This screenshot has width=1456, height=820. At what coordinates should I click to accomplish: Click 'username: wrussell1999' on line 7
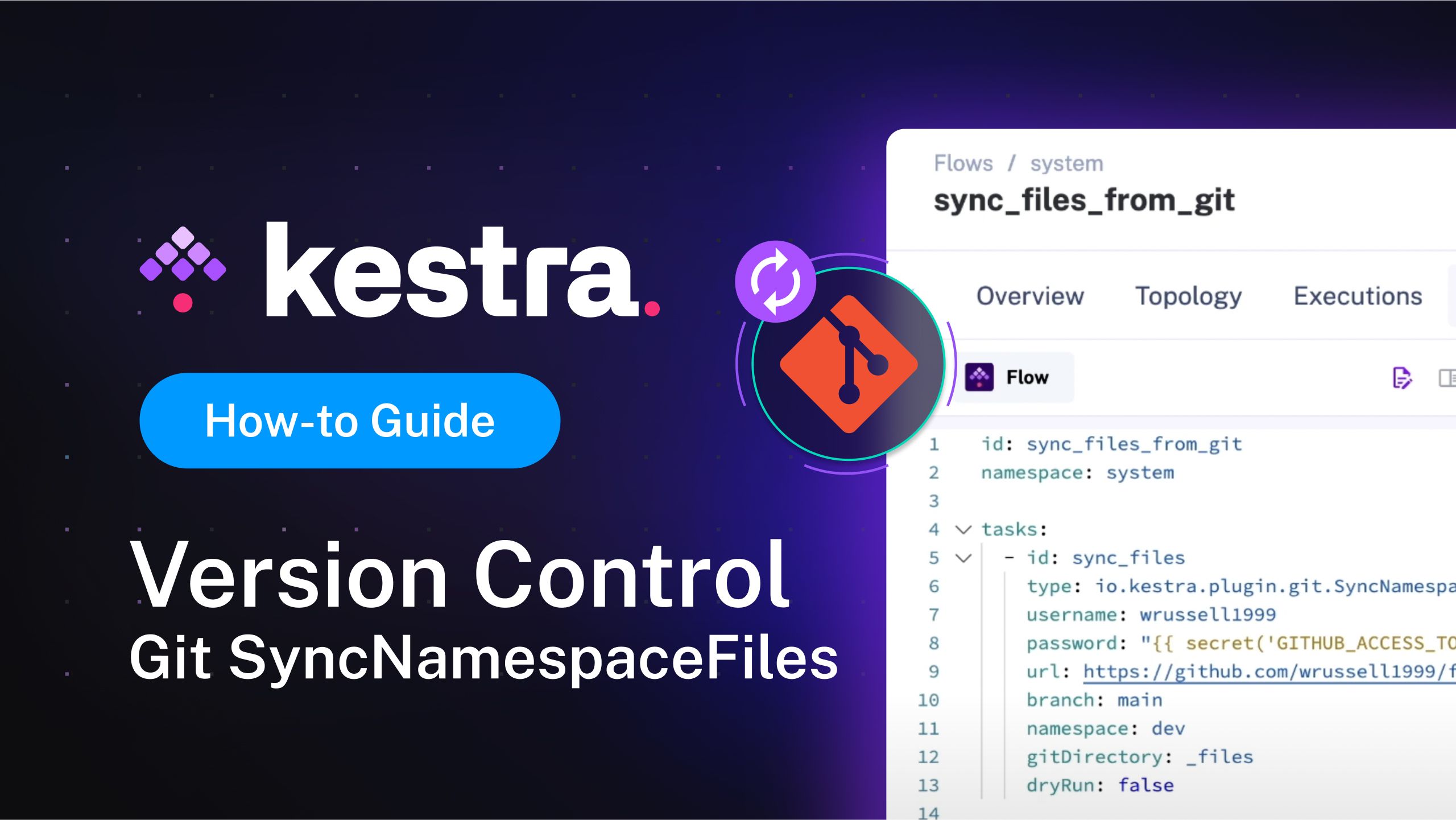[1151, 615]
